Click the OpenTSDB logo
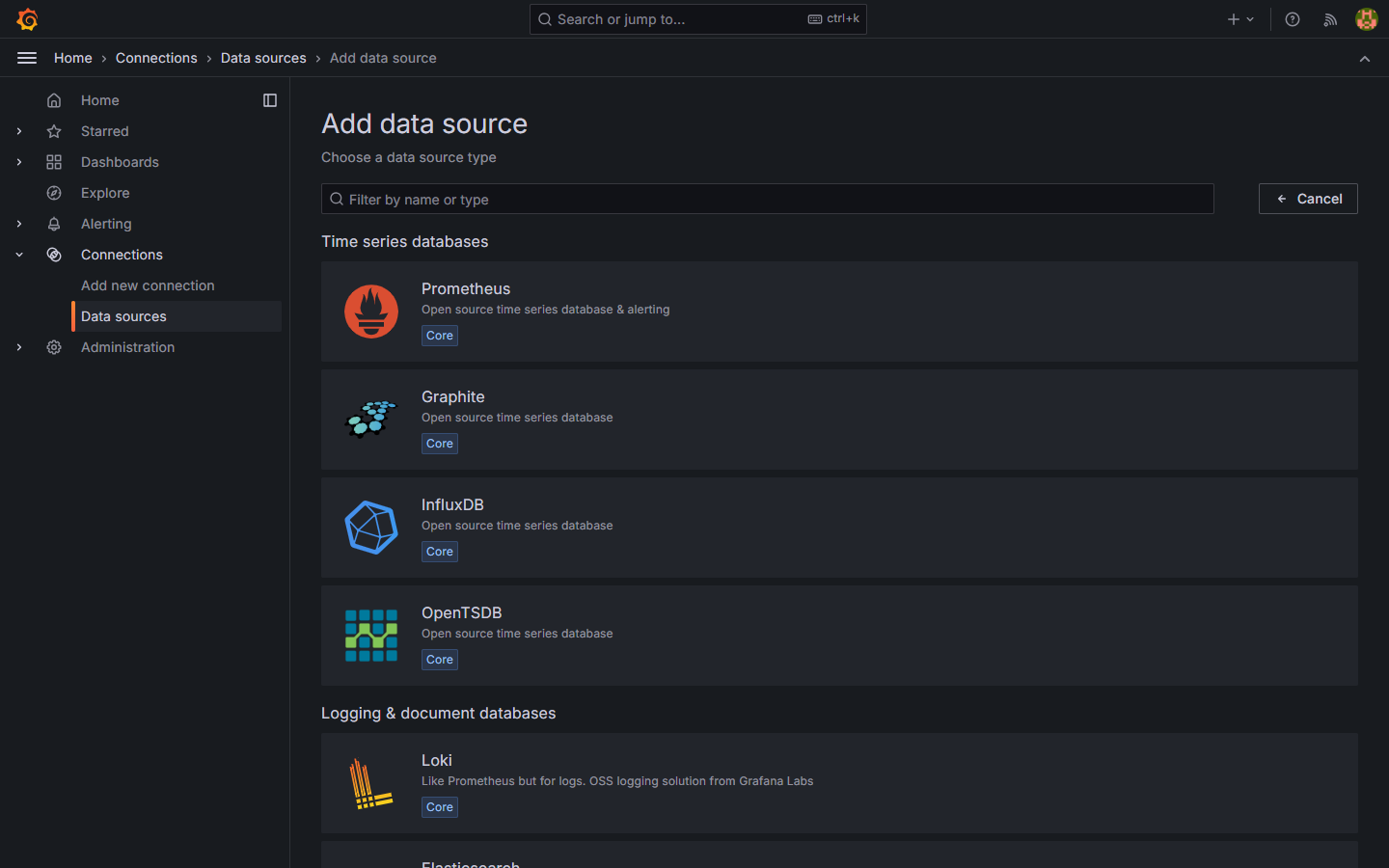This screenshot has width=1389, height=868. coord(371,636)
